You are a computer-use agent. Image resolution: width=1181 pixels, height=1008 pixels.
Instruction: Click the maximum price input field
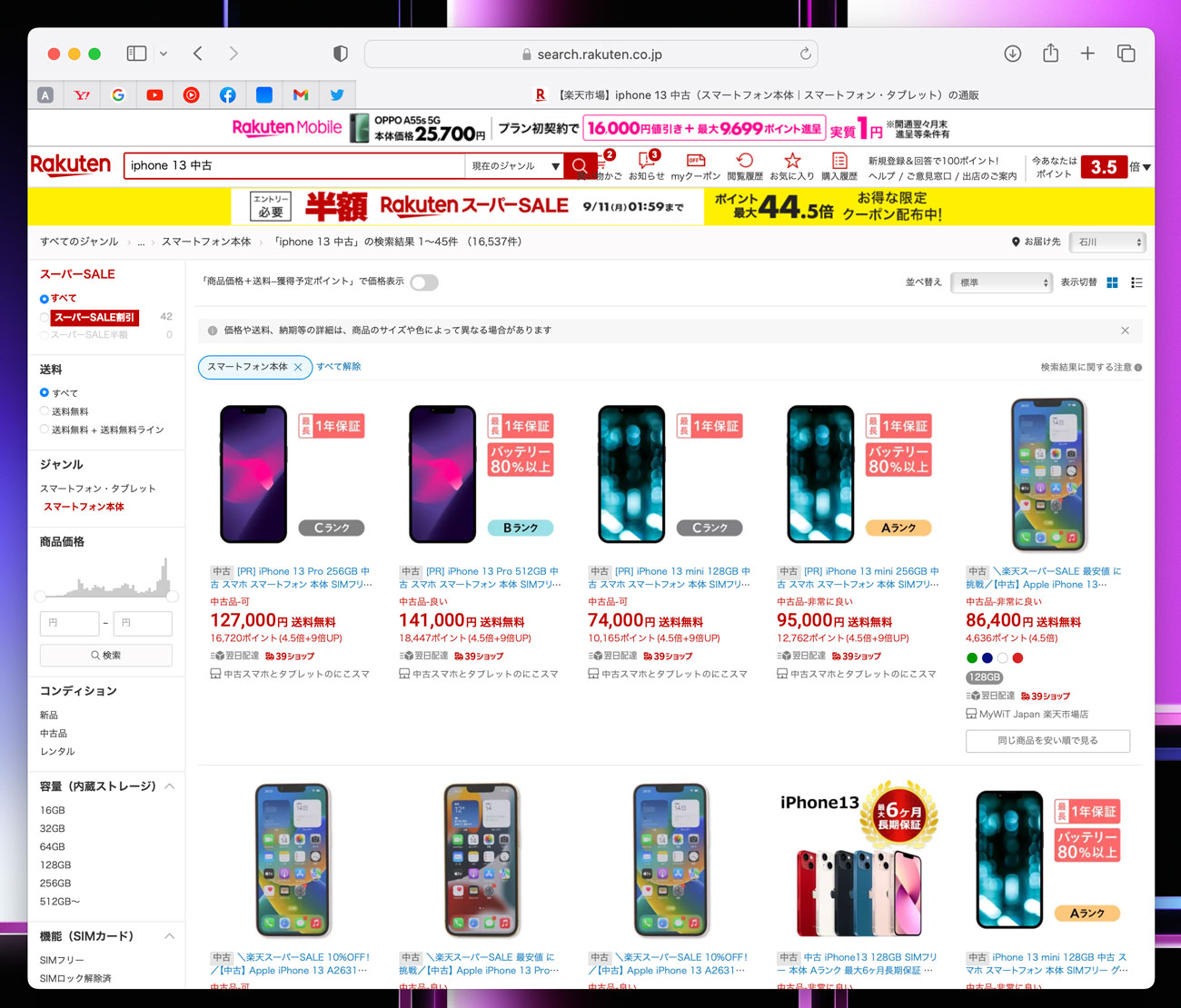pyautogui.click(x=143, y=623)
